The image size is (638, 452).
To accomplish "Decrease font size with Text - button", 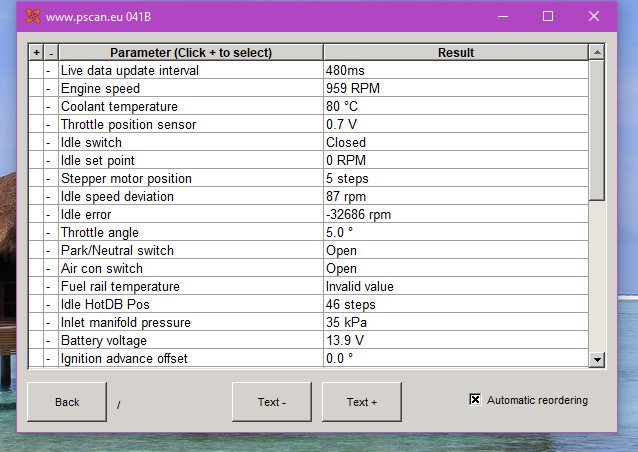I will point(272,402).
